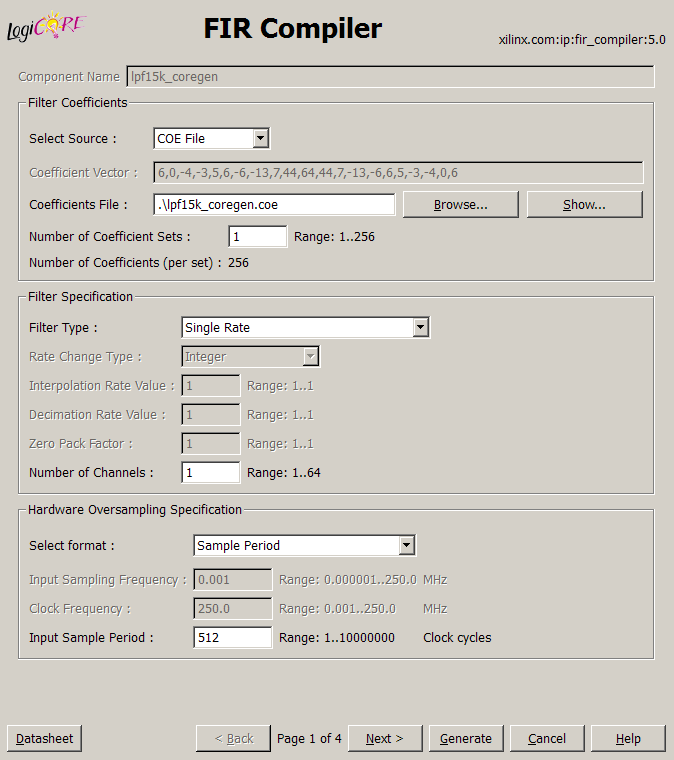Click the disabled Back button
This screenshot has width=674, height=760.
coord(233,739)
